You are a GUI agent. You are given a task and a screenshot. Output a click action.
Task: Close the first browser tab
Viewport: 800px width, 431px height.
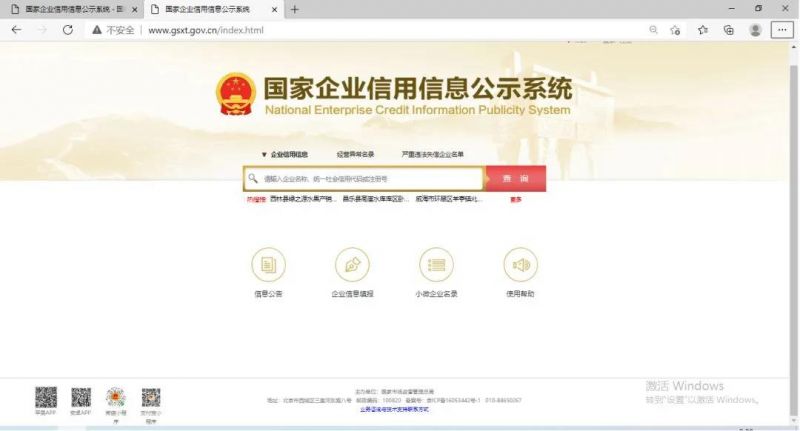[134, 9]
